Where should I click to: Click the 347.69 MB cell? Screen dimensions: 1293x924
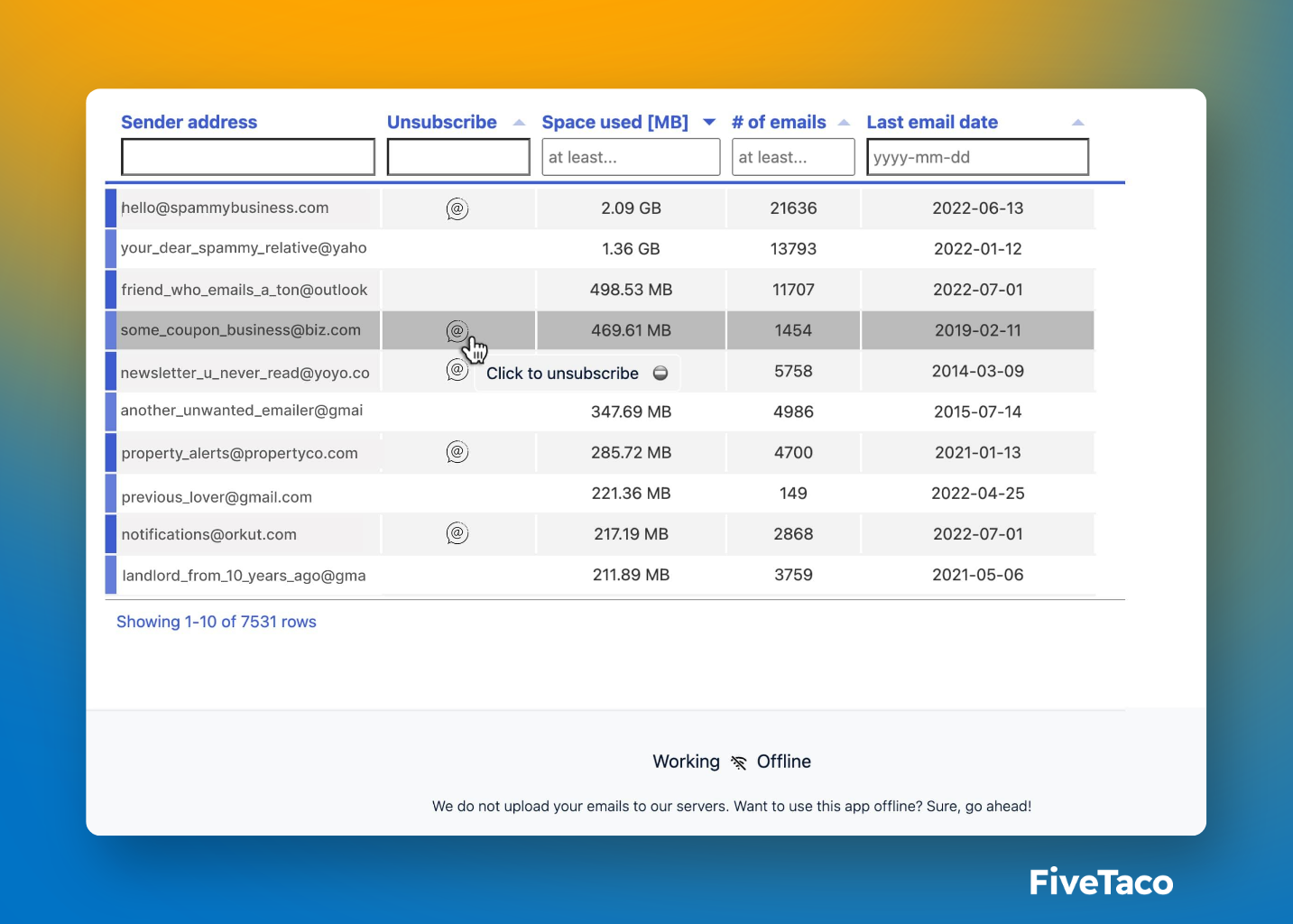[631, 412]
